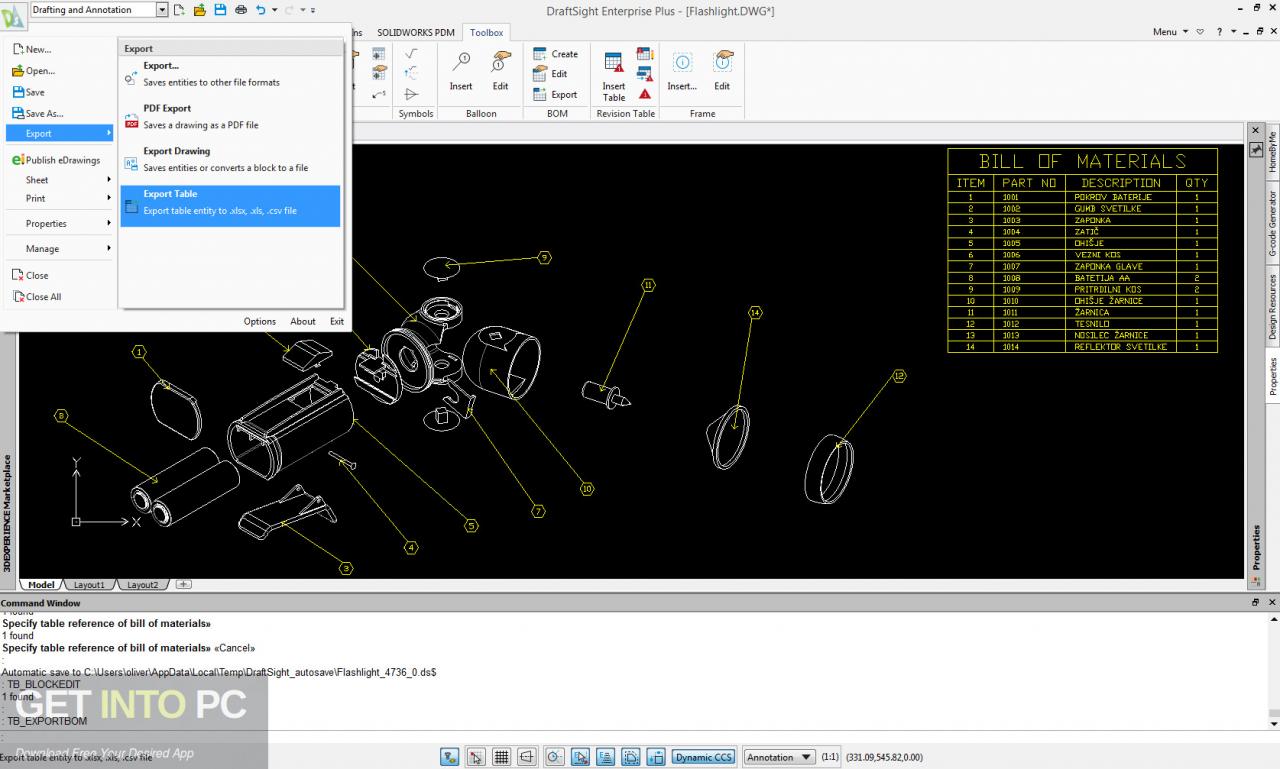Expand the Menu dropdown in title bar

(1170, 31)
